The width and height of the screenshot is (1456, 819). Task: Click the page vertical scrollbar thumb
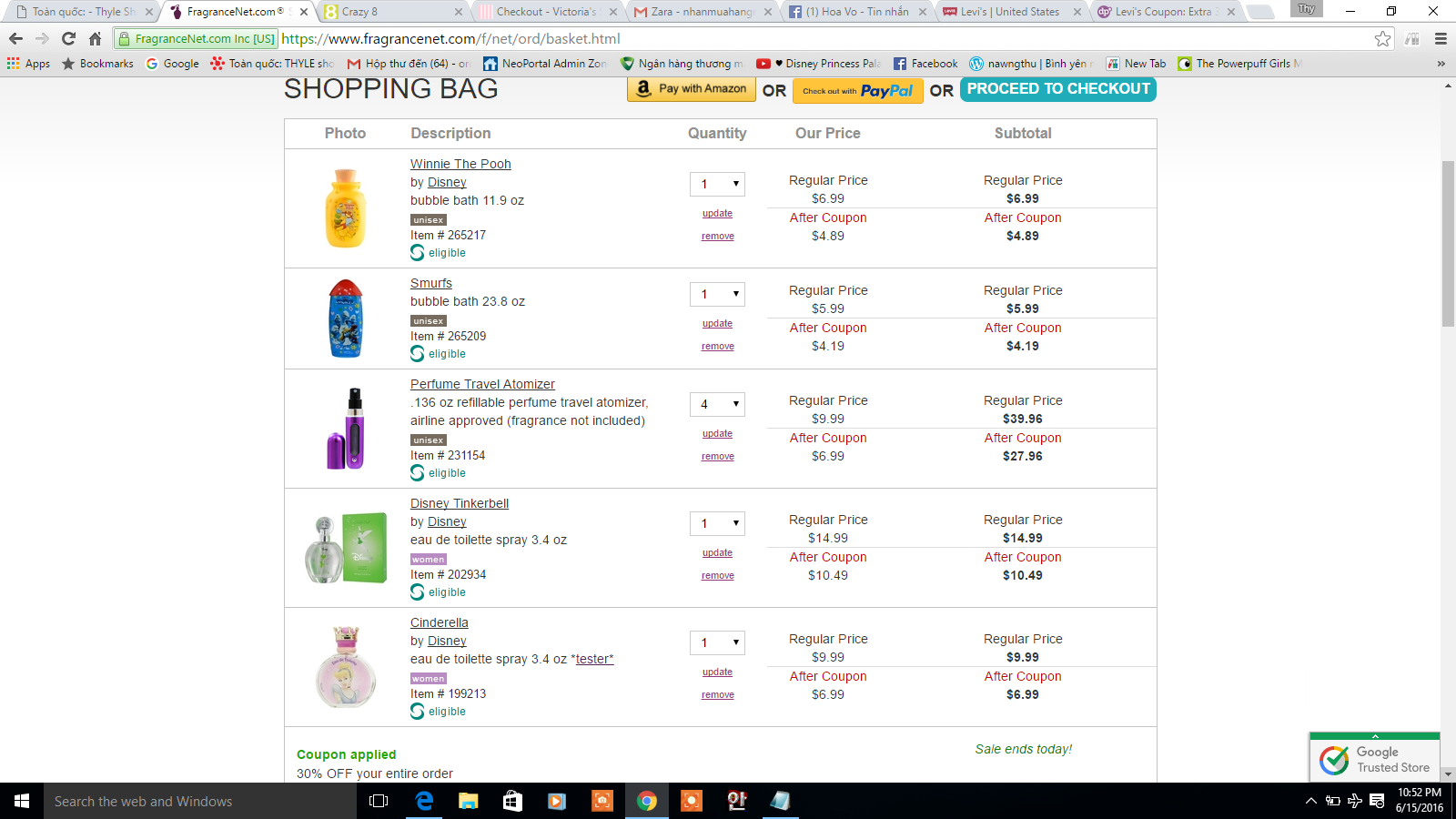pos(1448,244)
